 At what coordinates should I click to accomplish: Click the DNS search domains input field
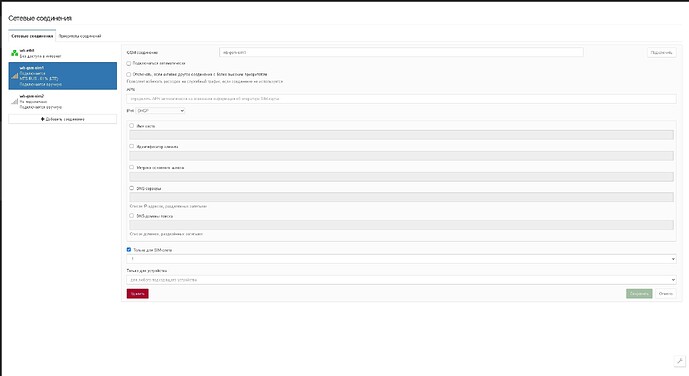(401, 225)
